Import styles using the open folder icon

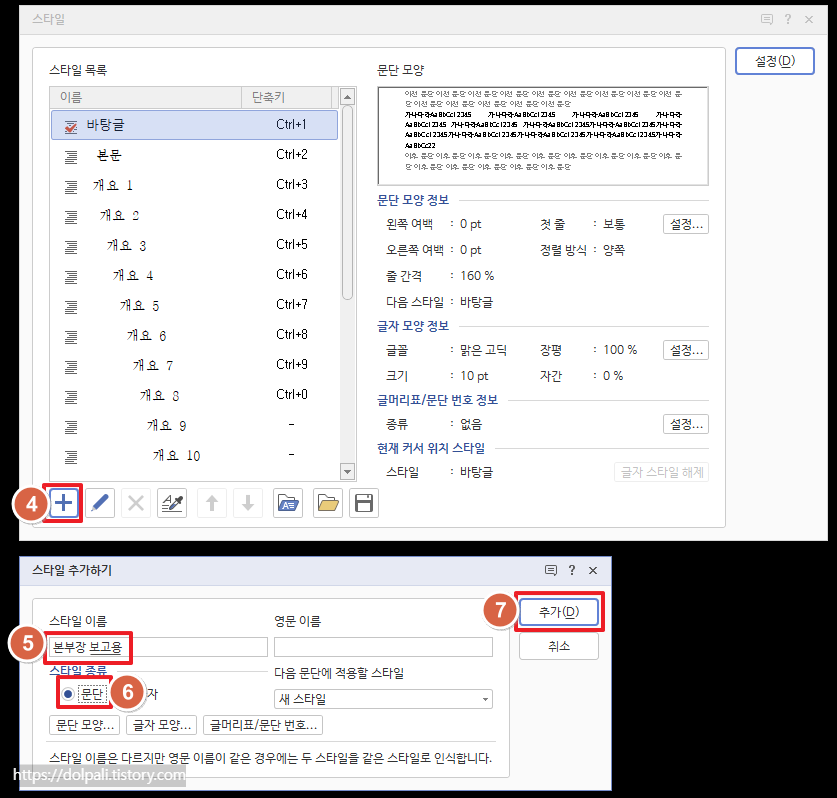pos(327,503)
